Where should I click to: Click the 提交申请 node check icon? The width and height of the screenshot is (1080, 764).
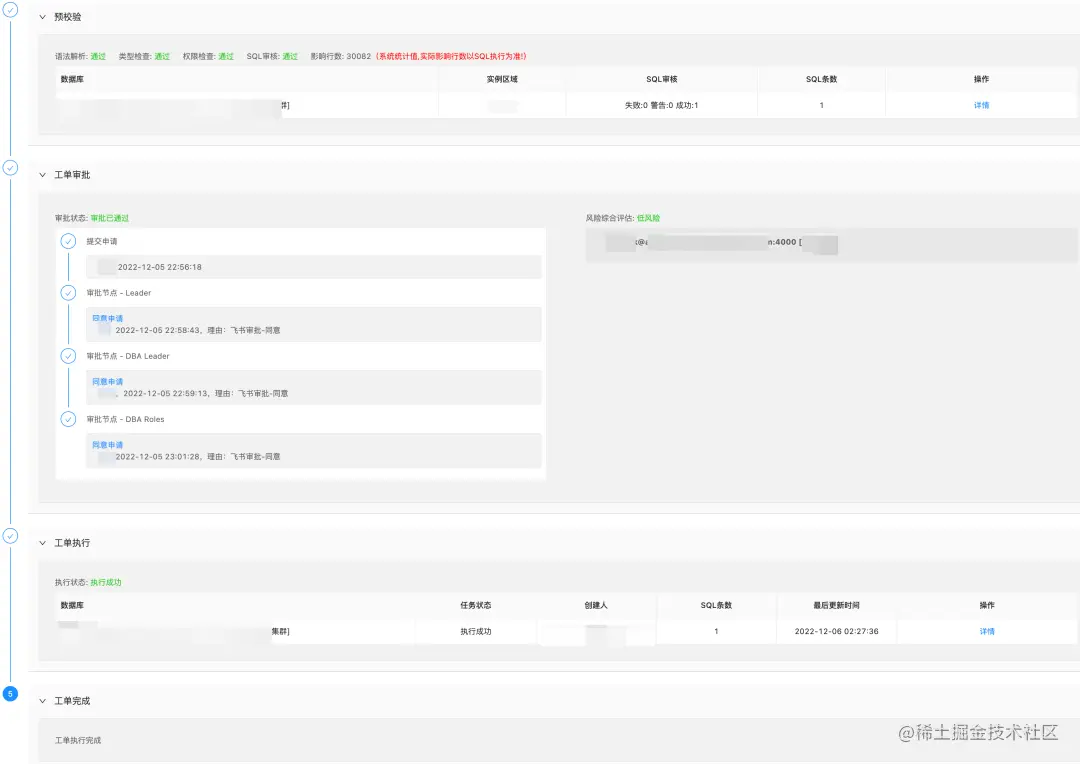pyautogui.click(x=68, y=241)
